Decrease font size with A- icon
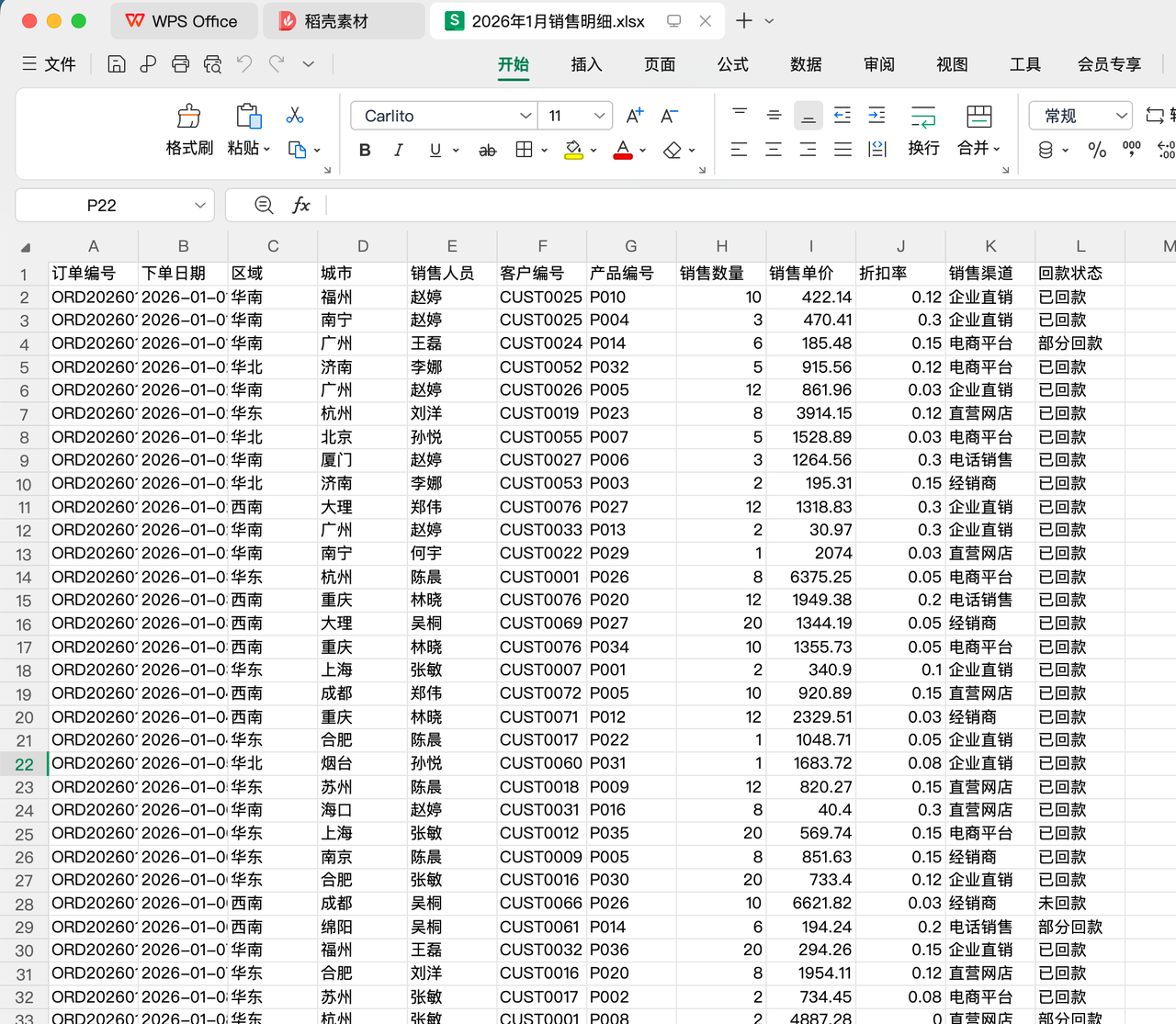Viewport: 1176px width, 1024px height. 670,116
